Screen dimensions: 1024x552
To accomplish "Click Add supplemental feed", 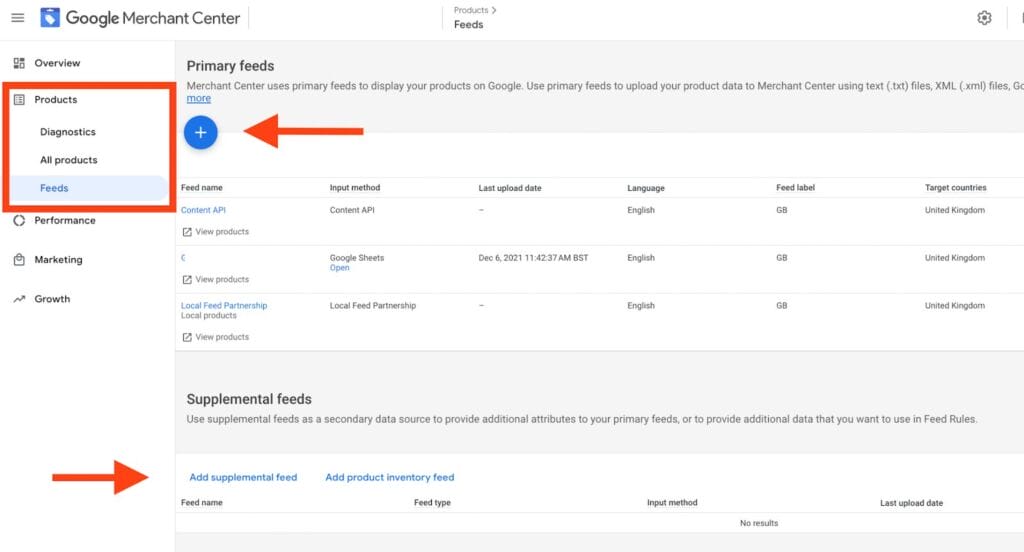I will (x=243, y=478).
